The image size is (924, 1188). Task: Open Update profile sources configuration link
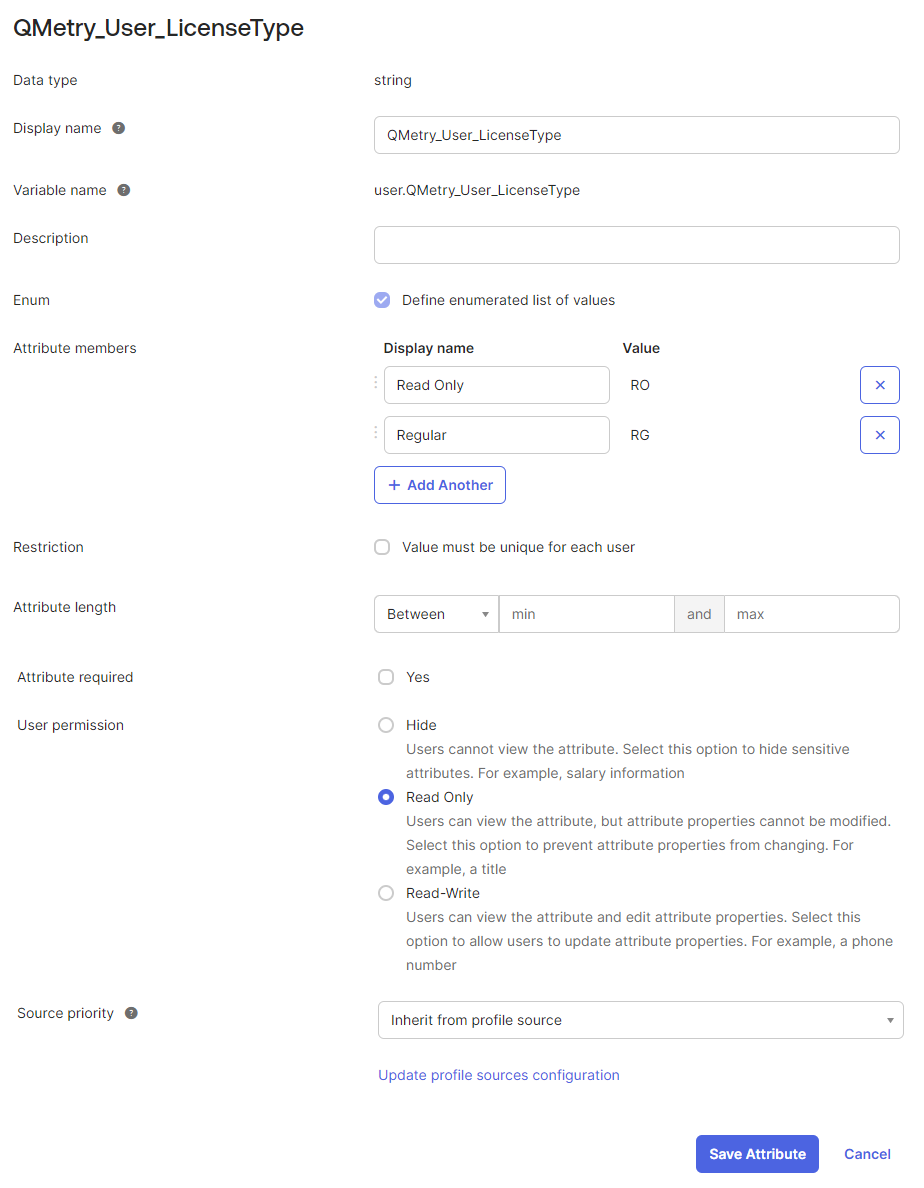click(498, 1075)
